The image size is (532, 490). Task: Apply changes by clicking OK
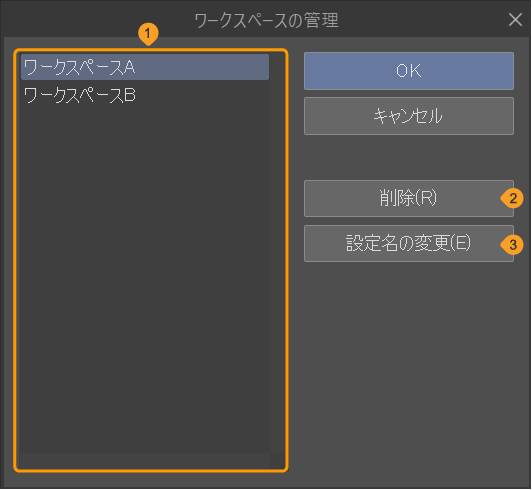coord(409,71)
